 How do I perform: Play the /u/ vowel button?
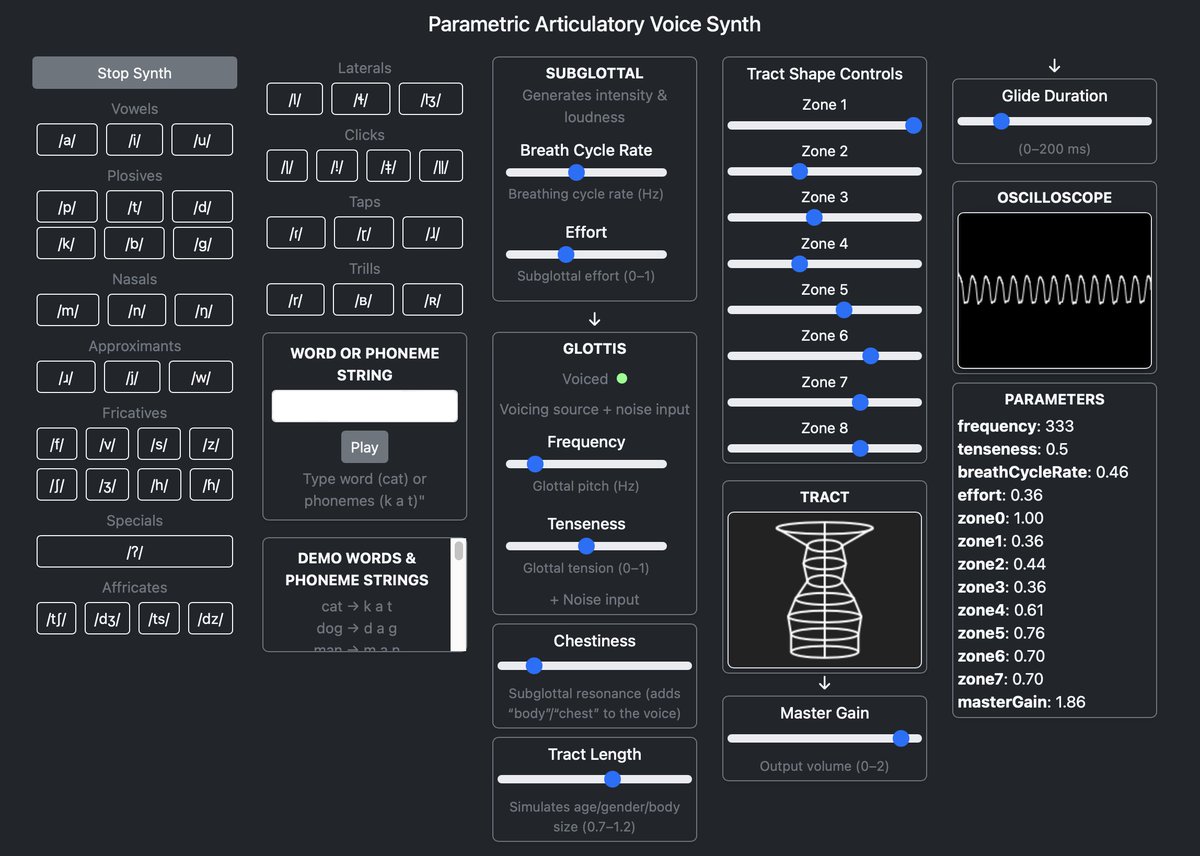coord(202,140)
